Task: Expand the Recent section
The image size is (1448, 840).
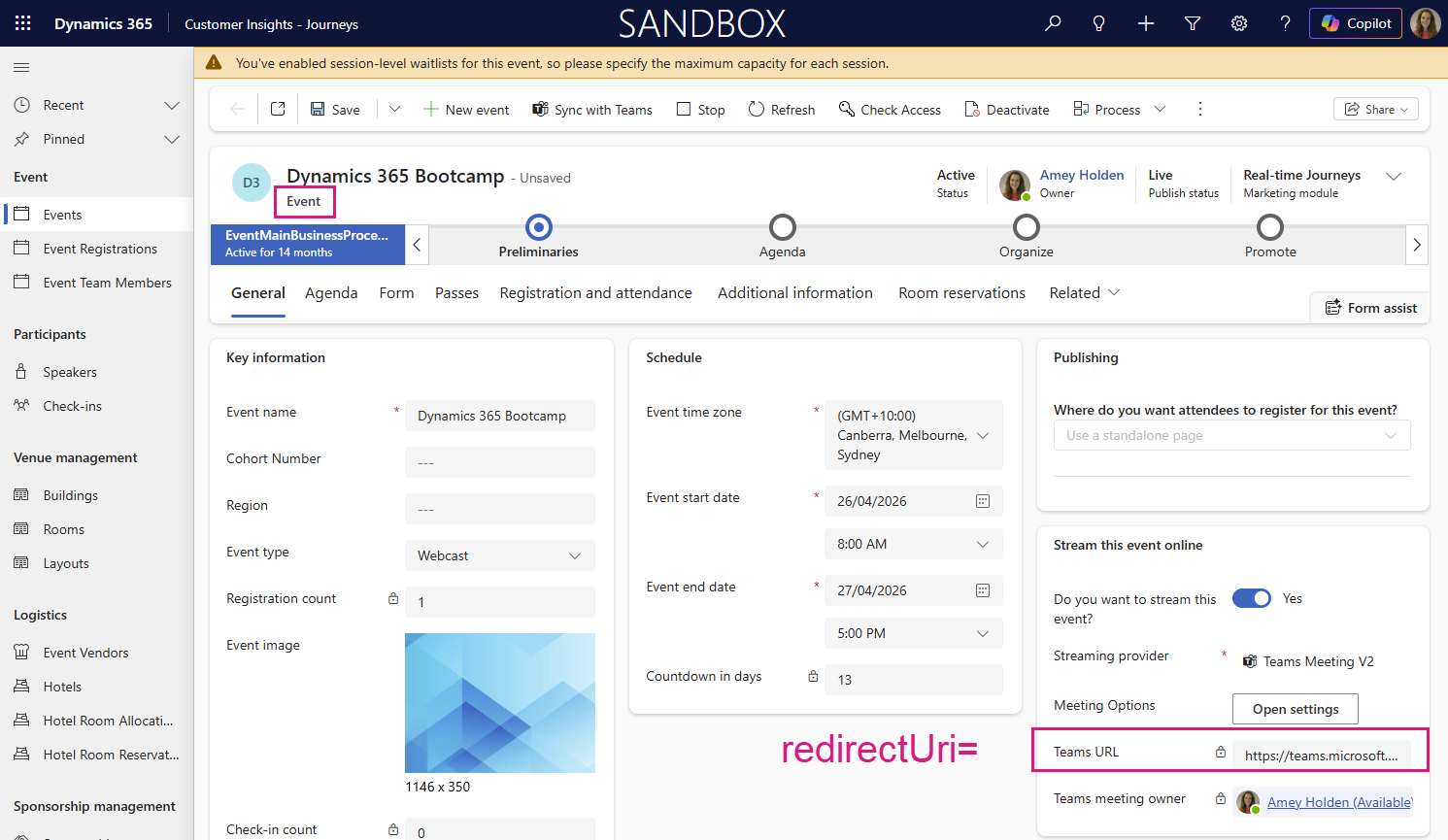Action: 172,105
